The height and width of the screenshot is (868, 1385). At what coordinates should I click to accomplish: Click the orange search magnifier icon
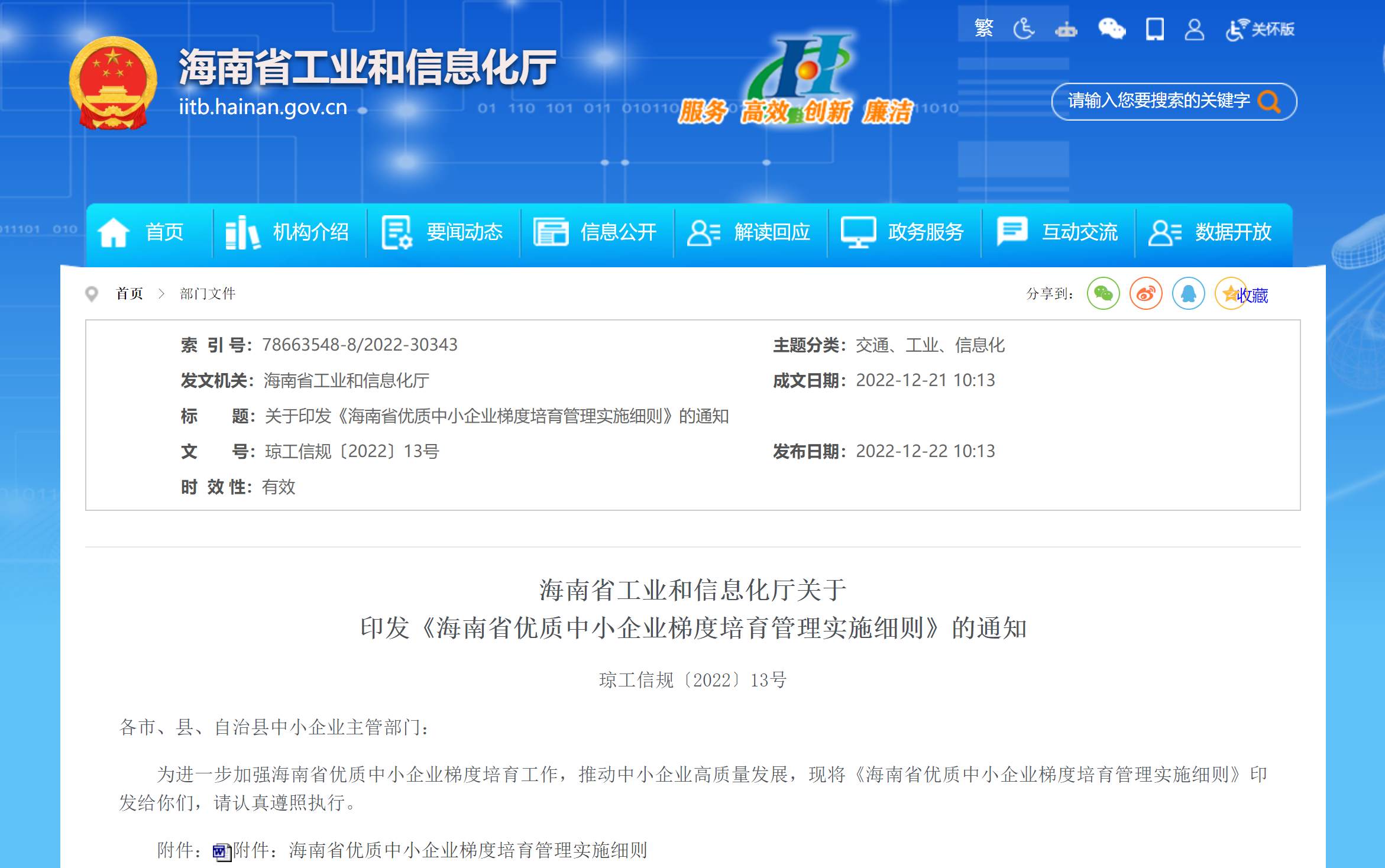coord(1269,102)
